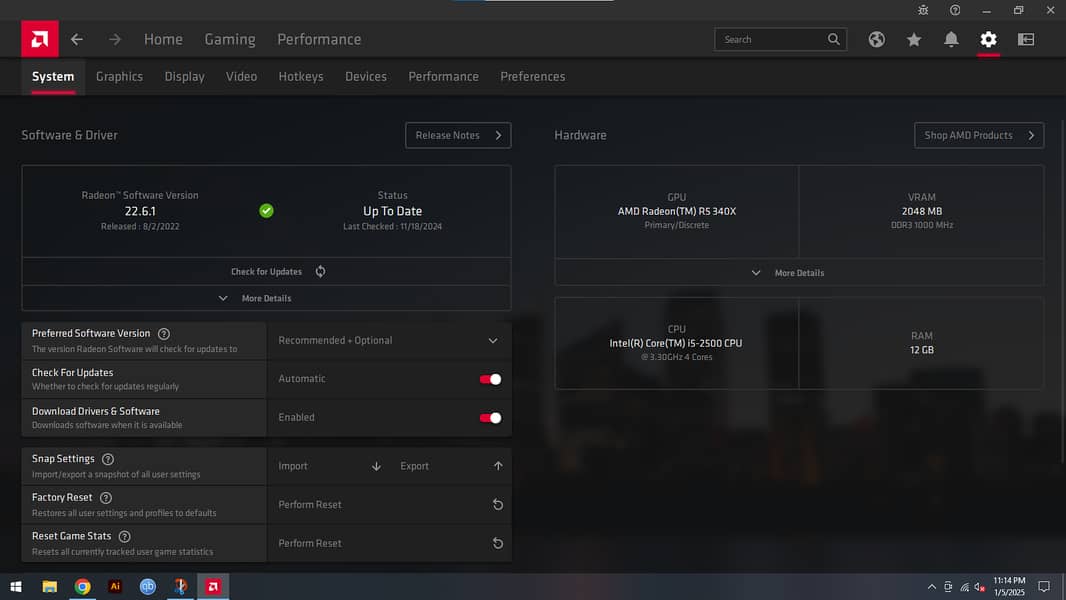Switch to the System tab
The width and height of the screenshot is (1066, 600).
(x=53, y=77)
